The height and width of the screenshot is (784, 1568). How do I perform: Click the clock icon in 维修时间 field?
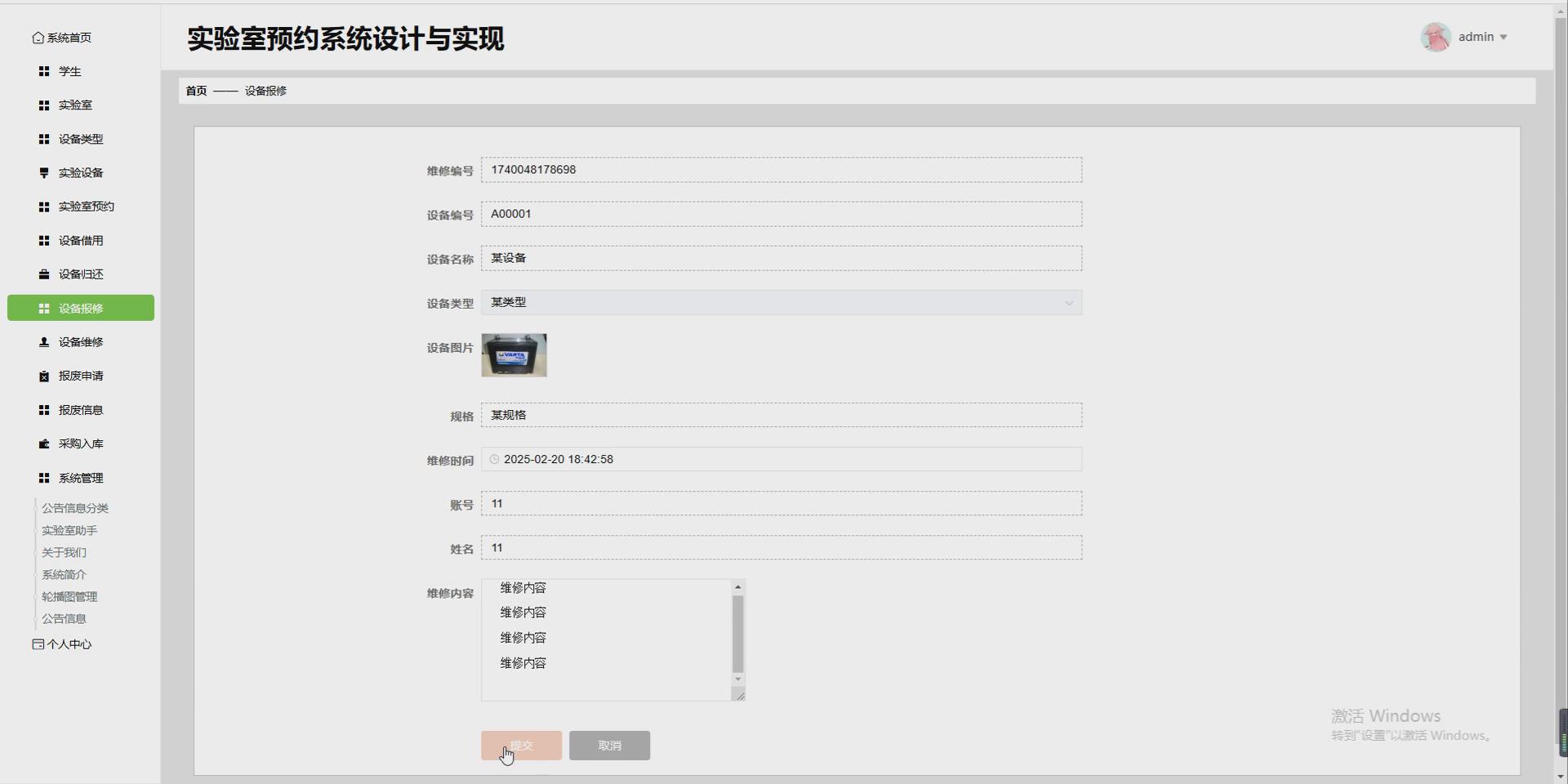494,459
